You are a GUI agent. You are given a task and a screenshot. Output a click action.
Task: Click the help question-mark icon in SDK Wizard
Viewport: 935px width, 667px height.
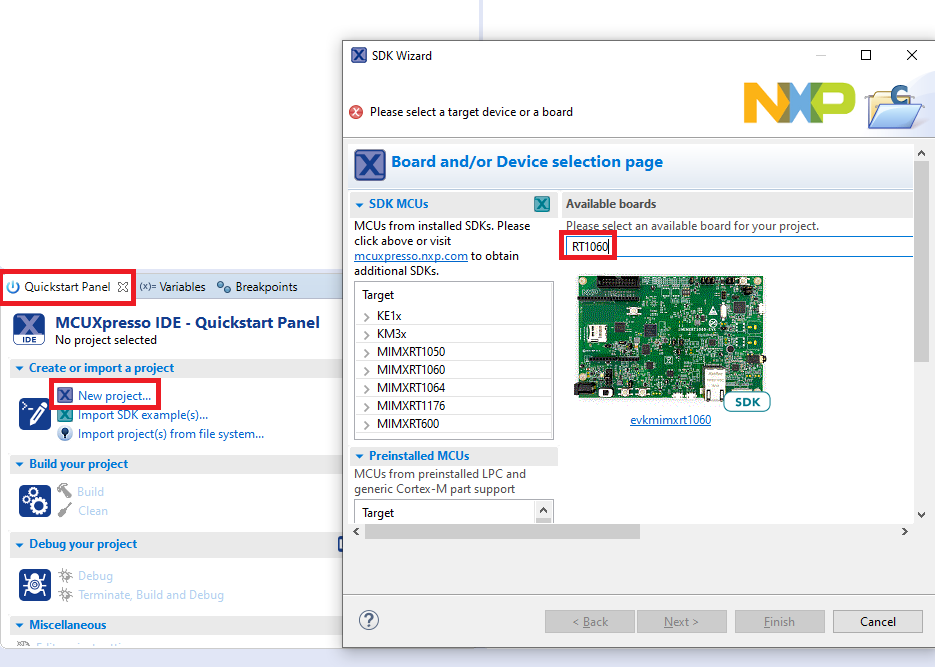368,620
